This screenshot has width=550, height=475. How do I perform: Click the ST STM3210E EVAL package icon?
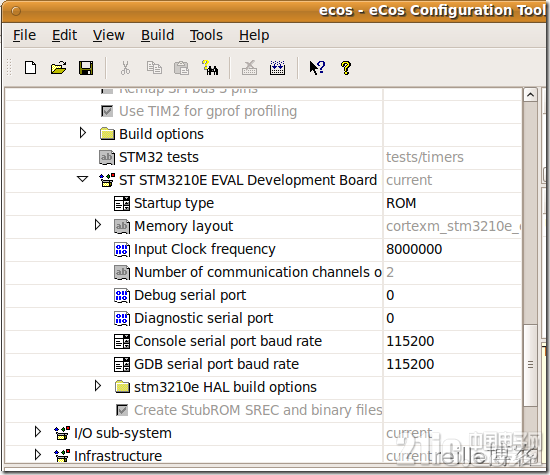[107, 180]
